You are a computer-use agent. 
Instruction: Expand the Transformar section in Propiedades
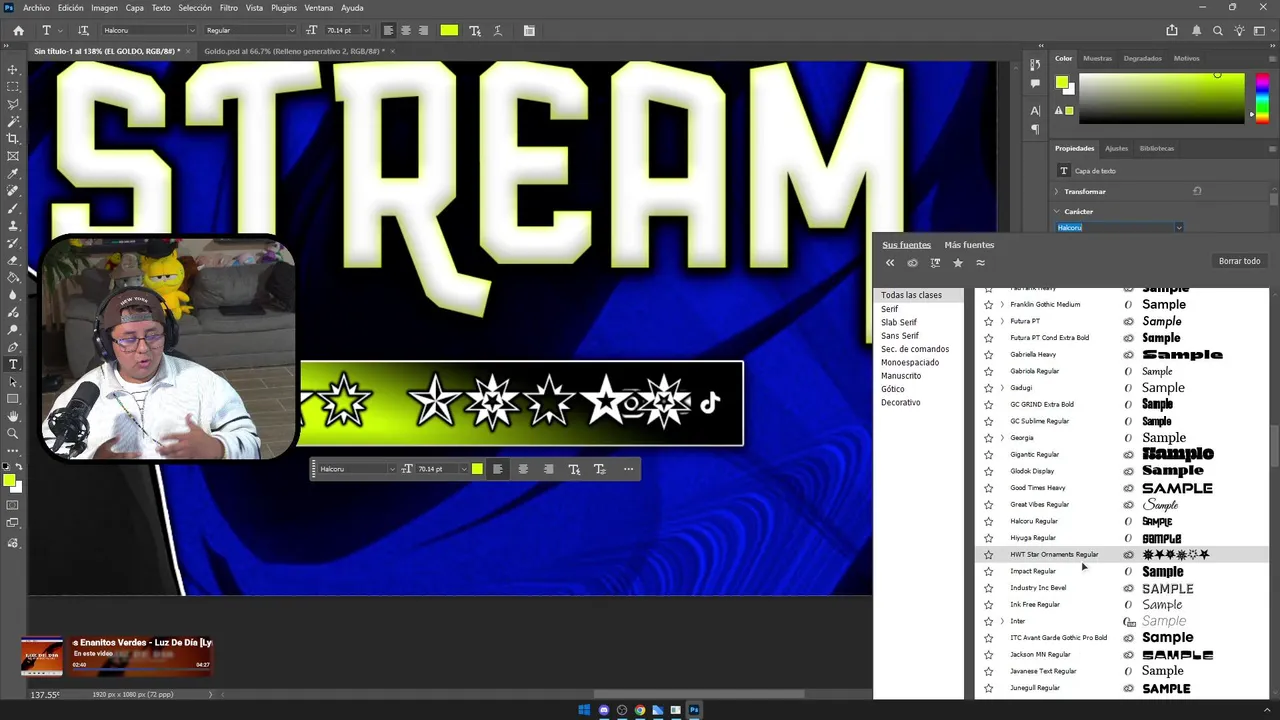(1056, 191)
